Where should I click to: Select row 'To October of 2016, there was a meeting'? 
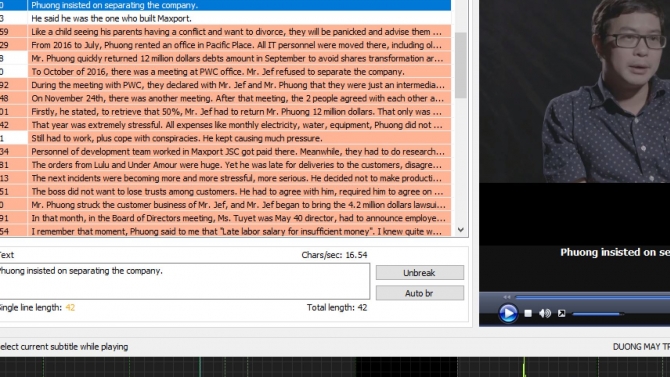tap(225, 71)
